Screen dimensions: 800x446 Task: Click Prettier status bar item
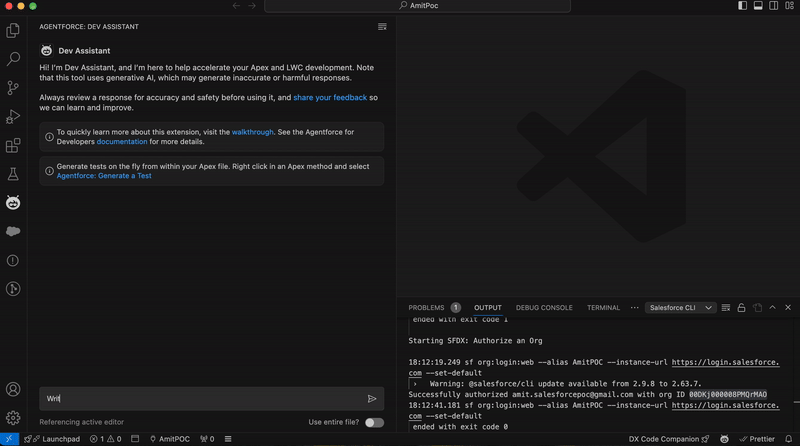tap(757, 439)
